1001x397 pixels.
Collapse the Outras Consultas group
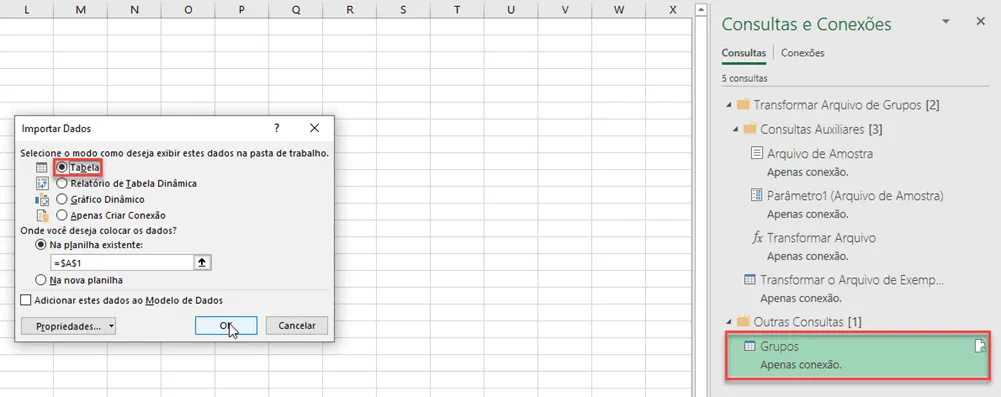coord(729,321)
